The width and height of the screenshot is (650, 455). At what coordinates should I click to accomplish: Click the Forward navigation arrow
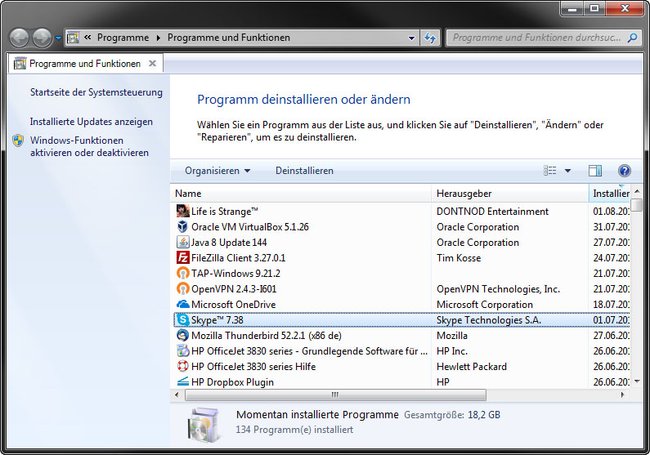tap(42, 38)
